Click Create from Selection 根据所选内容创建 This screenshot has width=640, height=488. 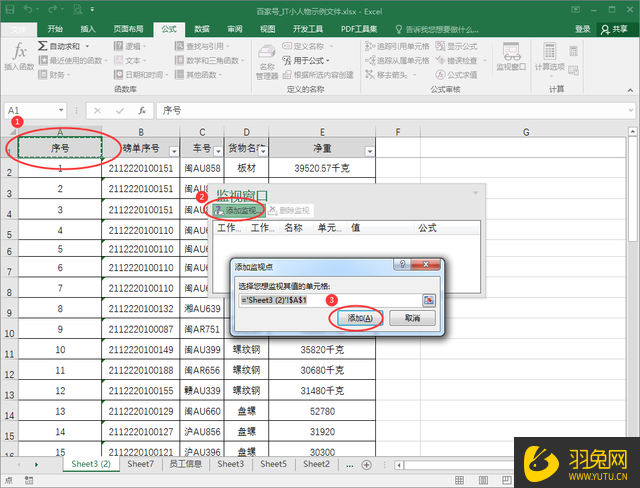318,75
